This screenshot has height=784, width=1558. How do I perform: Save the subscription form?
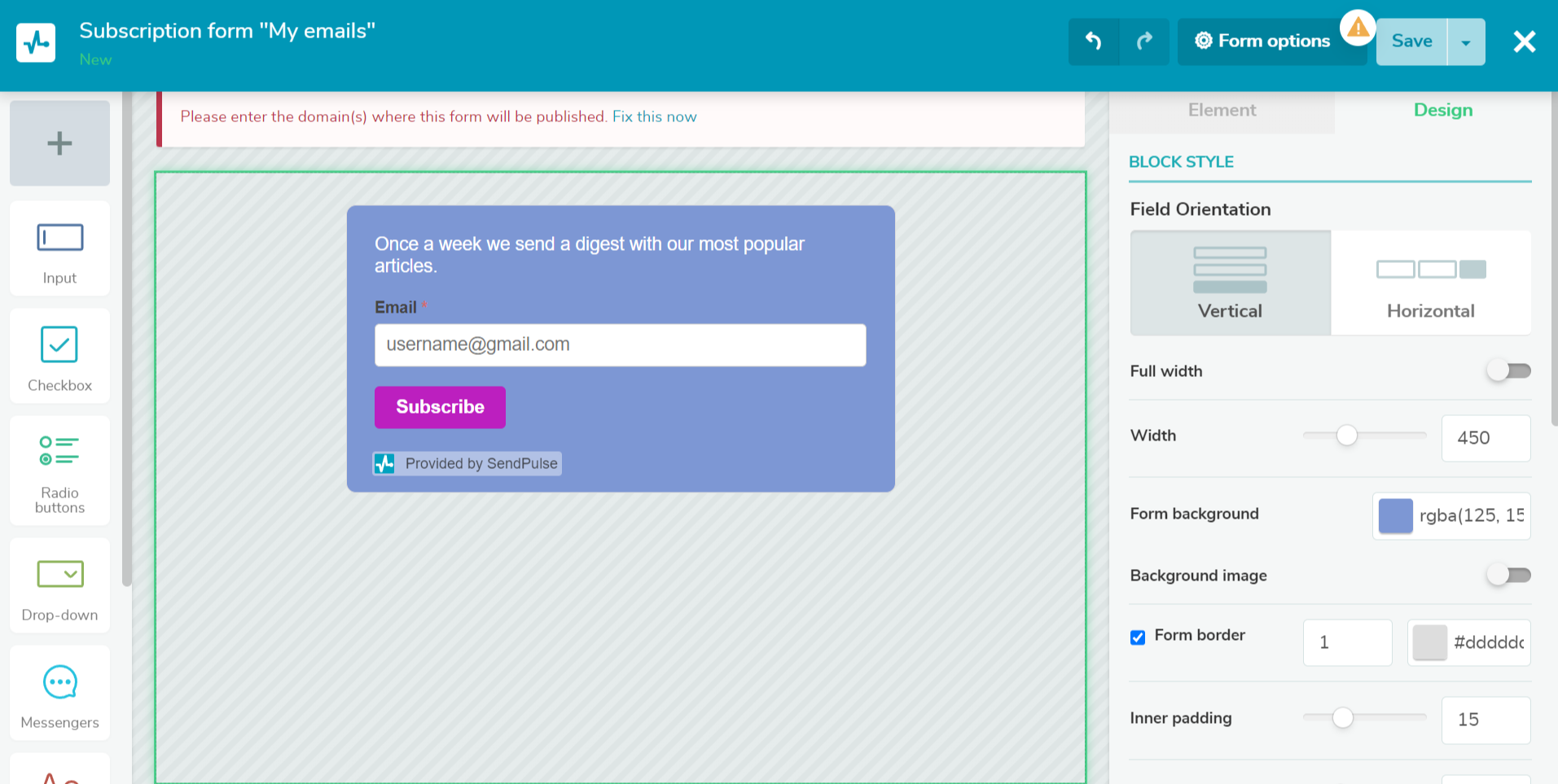[x=1411, y=42]
